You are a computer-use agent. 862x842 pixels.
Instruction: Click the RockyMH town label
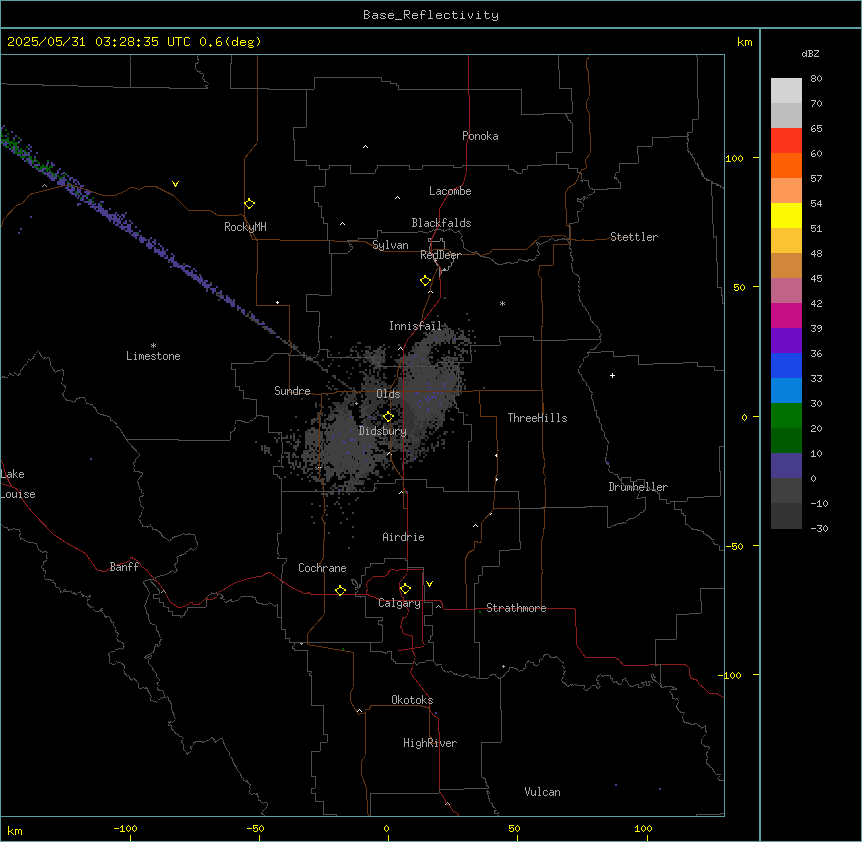click(x=245, y=227)
